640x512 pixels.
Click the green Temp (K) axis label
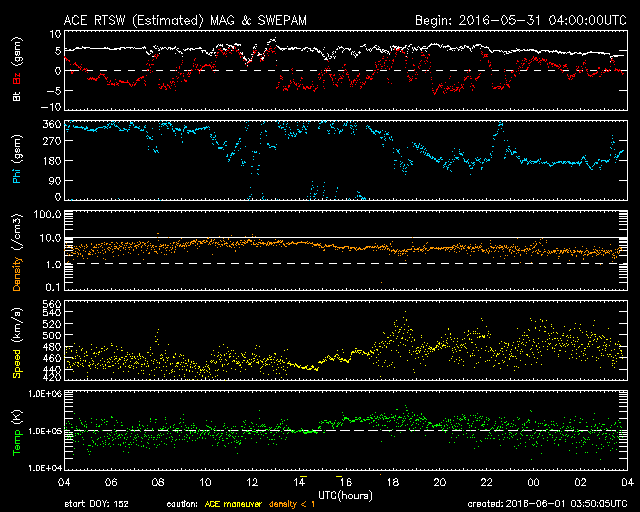pos(16,430)
